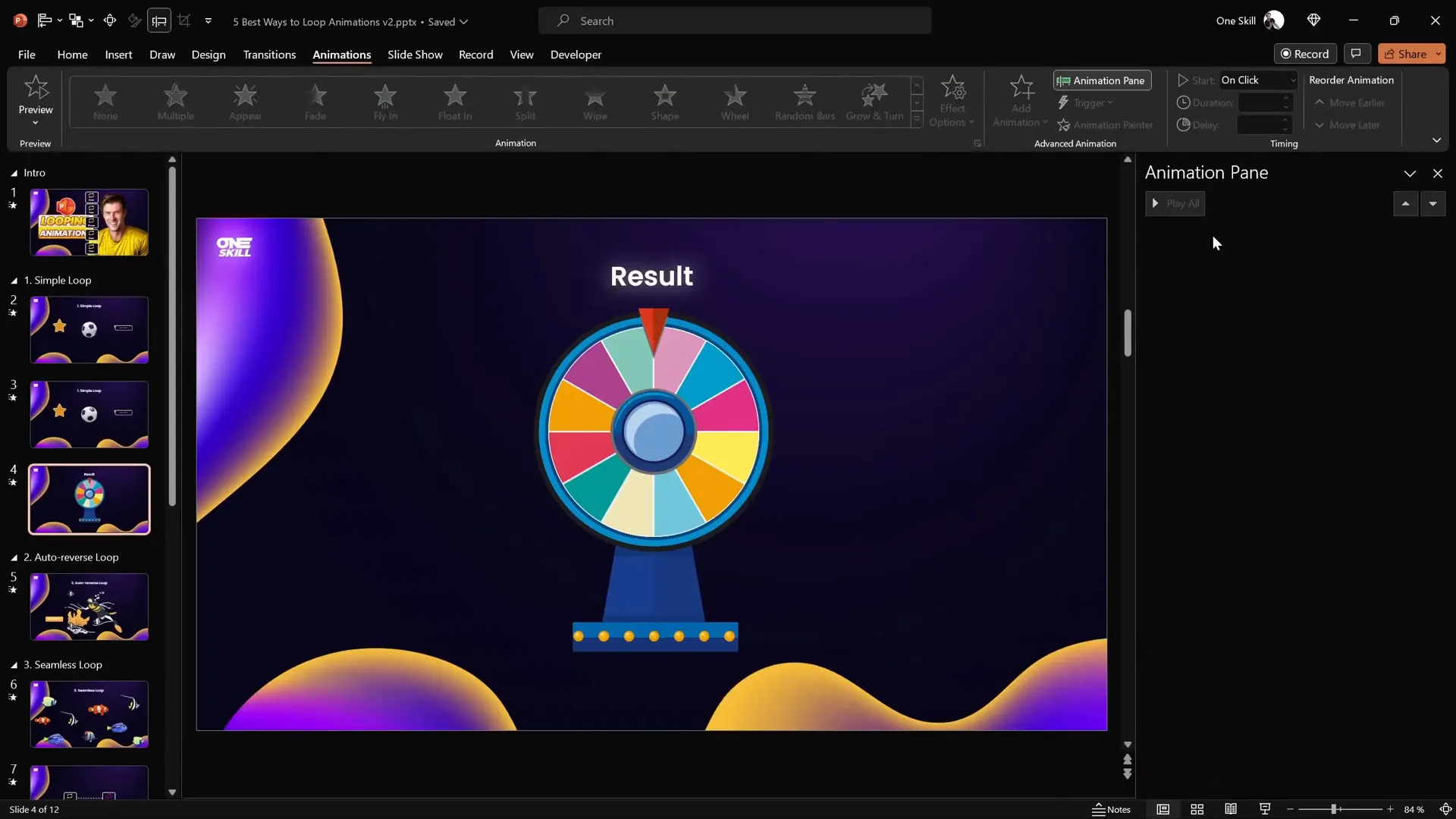Select the Wipe animation effect
The width and height of the screenshot is (1456, 819).
(x=595, y=102)
